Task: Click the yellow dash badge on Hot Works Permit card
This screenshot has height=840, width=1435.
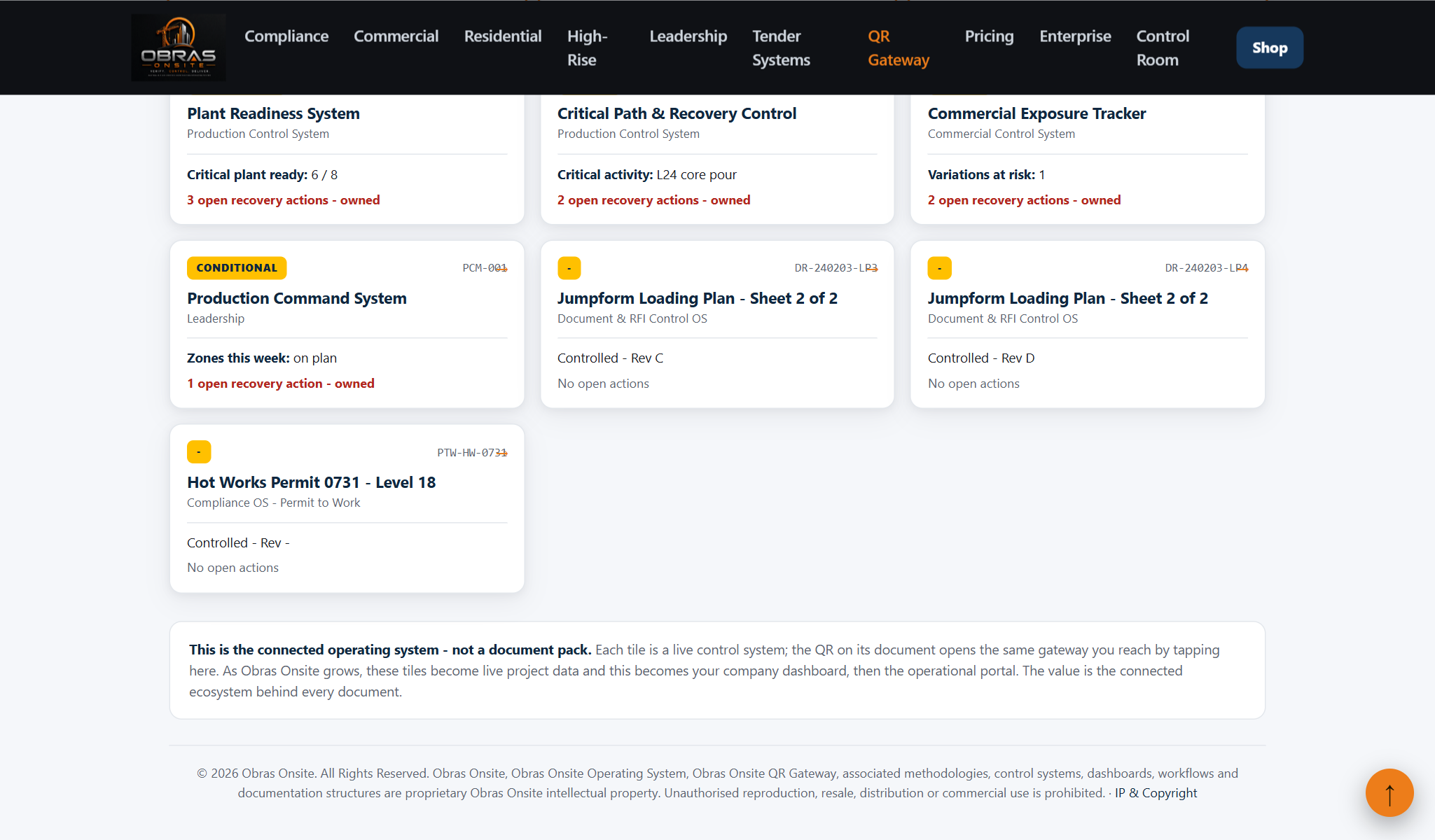Action: click(199, 452)
